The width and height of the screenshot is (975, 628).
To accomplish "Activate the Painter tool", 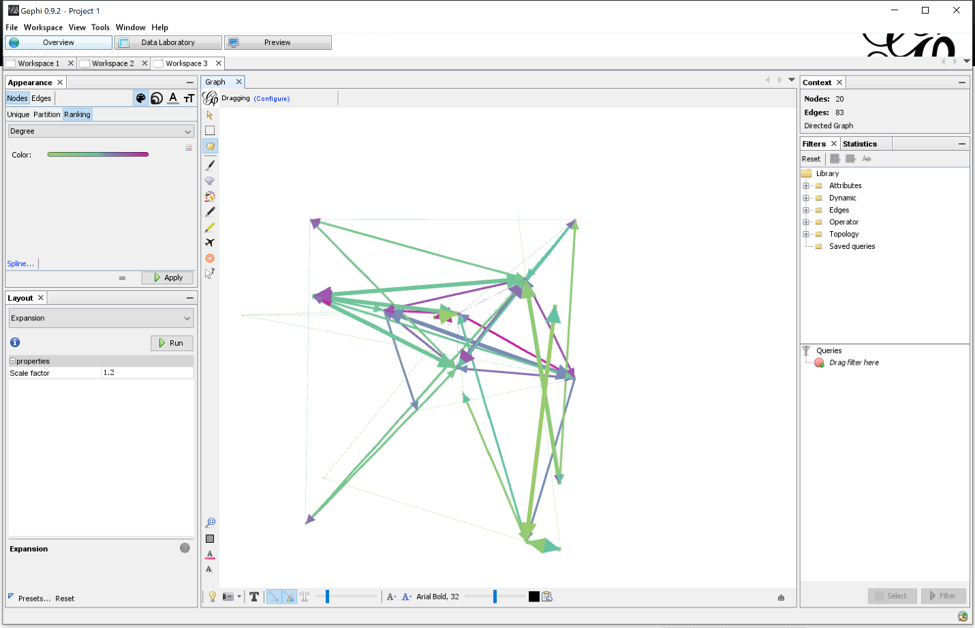I will pos(211,165).
